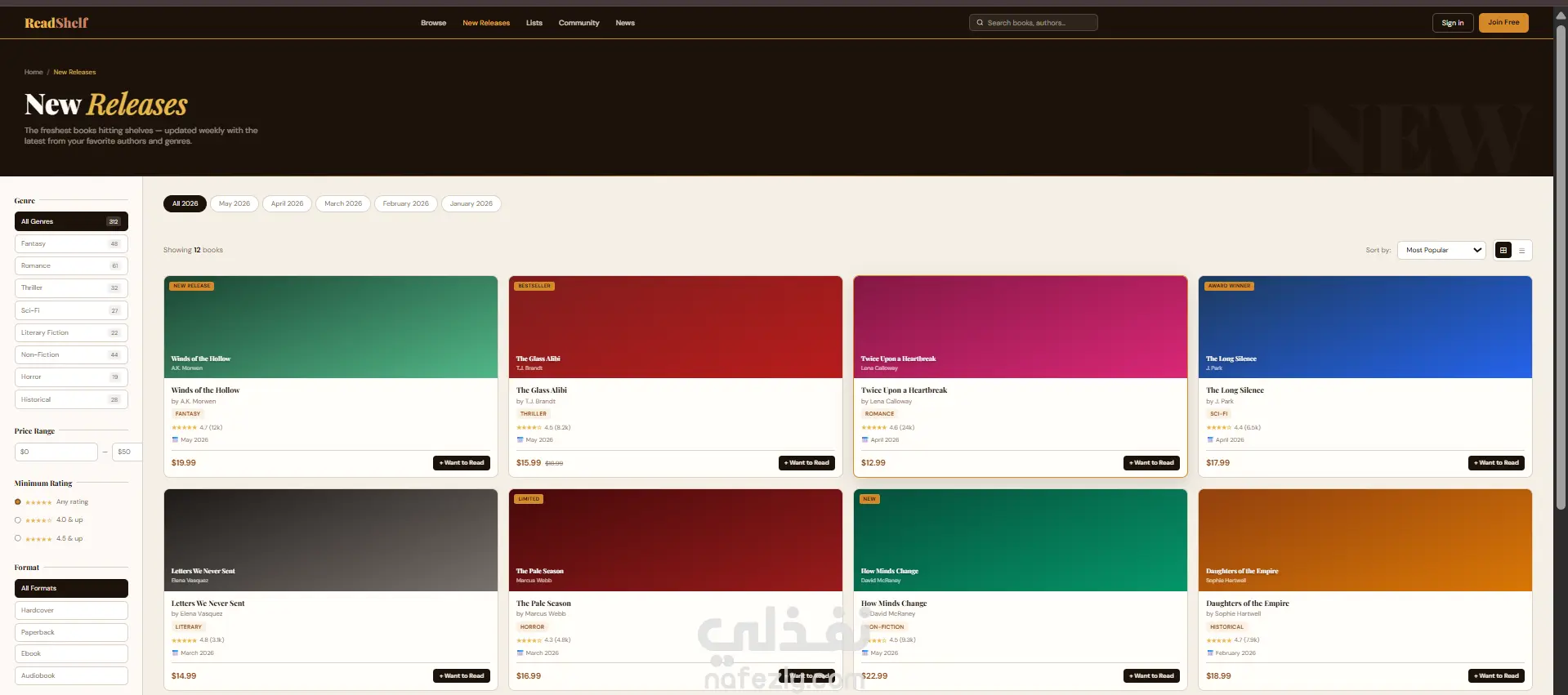Select the Ebook format filter
This screenshot has width=1568, height=695.
71,653
